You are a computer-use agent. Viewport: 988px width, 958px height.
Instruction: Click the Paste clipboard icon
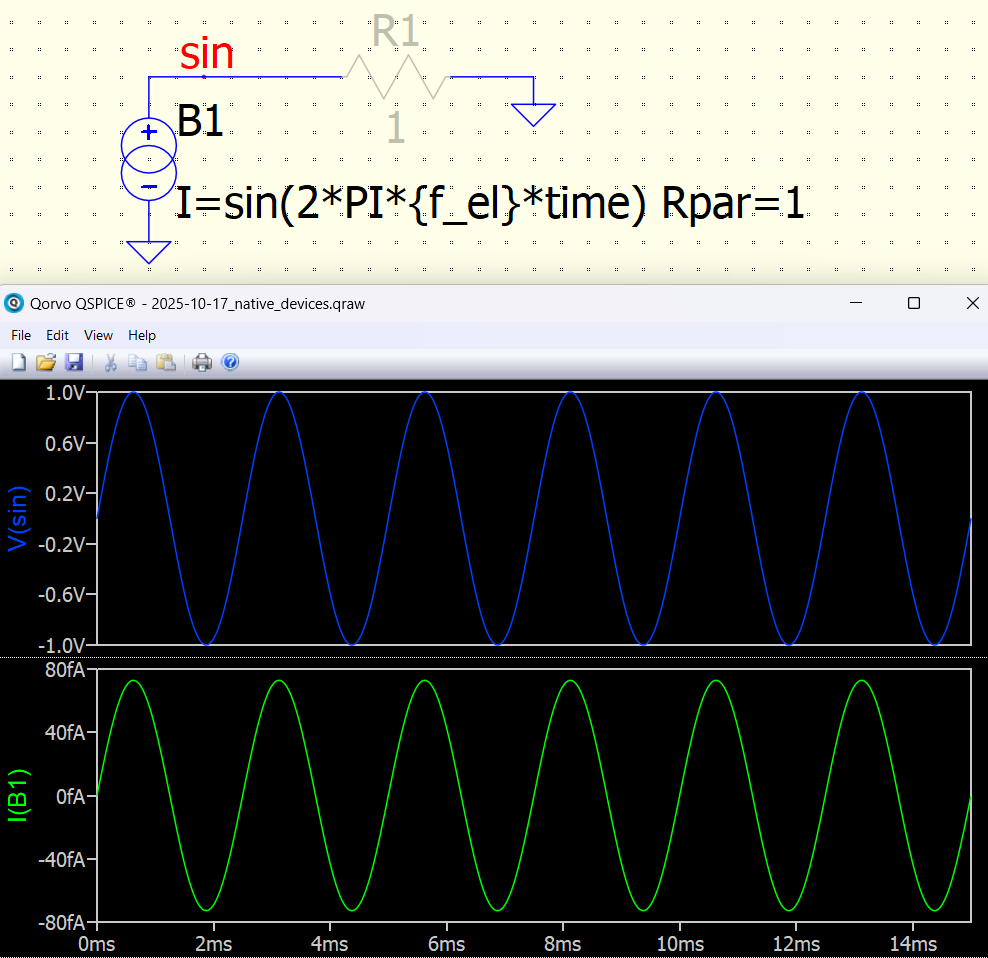click(165, 363)
